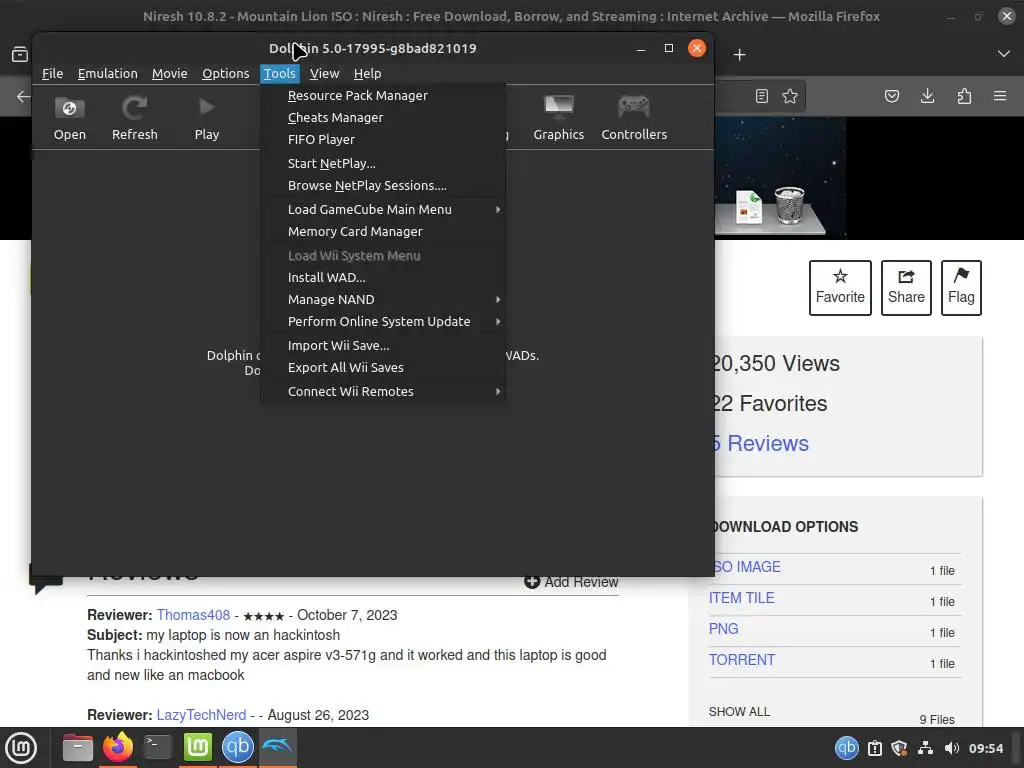The image size is (1024, 768).
Task: Choose Import Wii Save...
Action: [x=383, y=345]
